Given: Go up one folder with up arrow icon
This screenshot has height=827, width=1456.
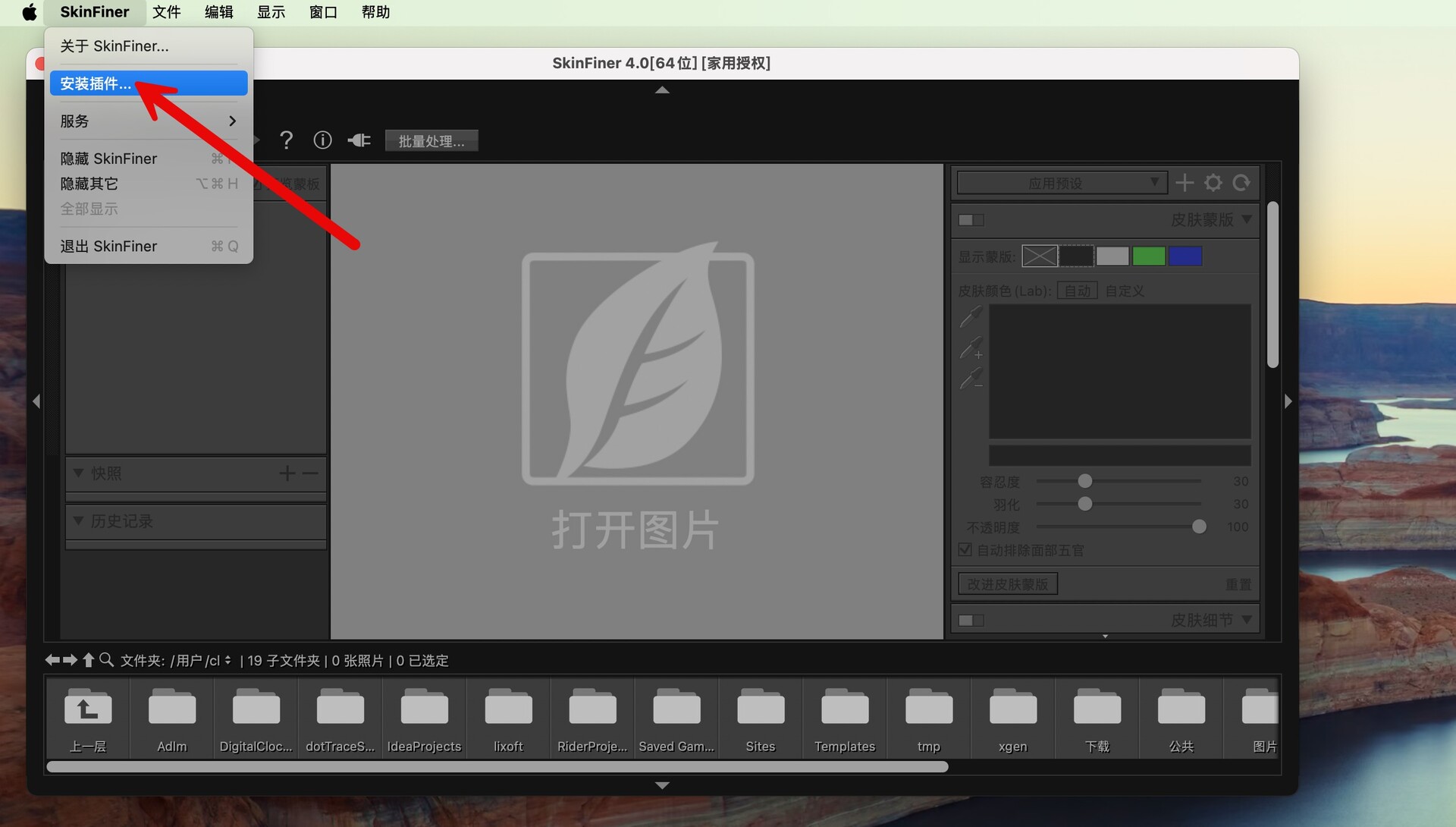Looking at the screenshot, I should [x=89, y=660].
